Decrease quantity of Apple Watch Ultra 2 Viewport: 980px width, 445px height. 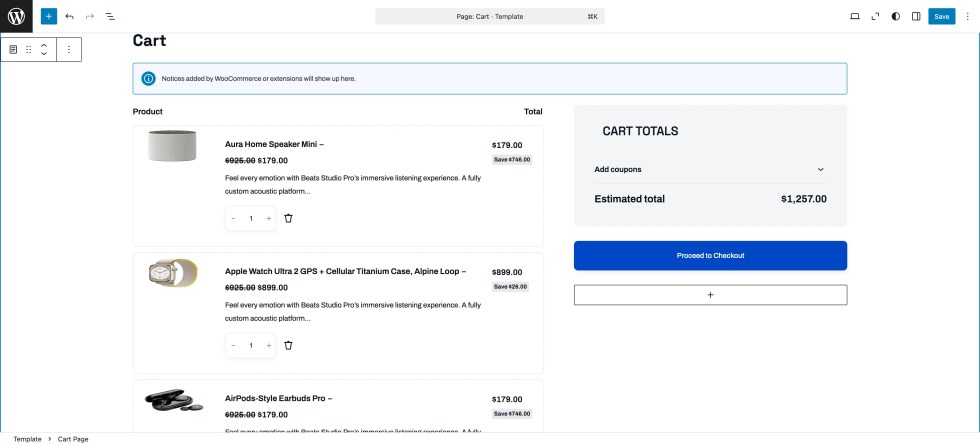233,345
